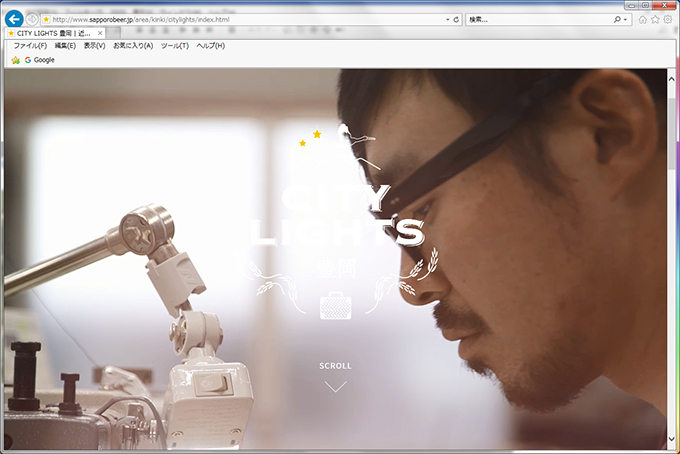Click the browser back arrow button

(x=14, y=19)
